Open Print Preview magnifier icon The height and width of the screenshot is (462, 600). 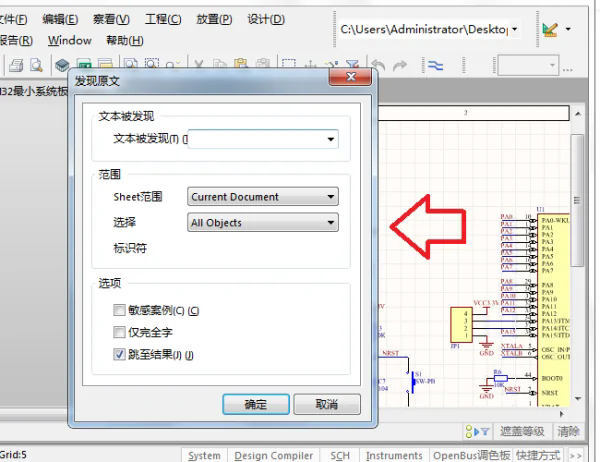36,65
